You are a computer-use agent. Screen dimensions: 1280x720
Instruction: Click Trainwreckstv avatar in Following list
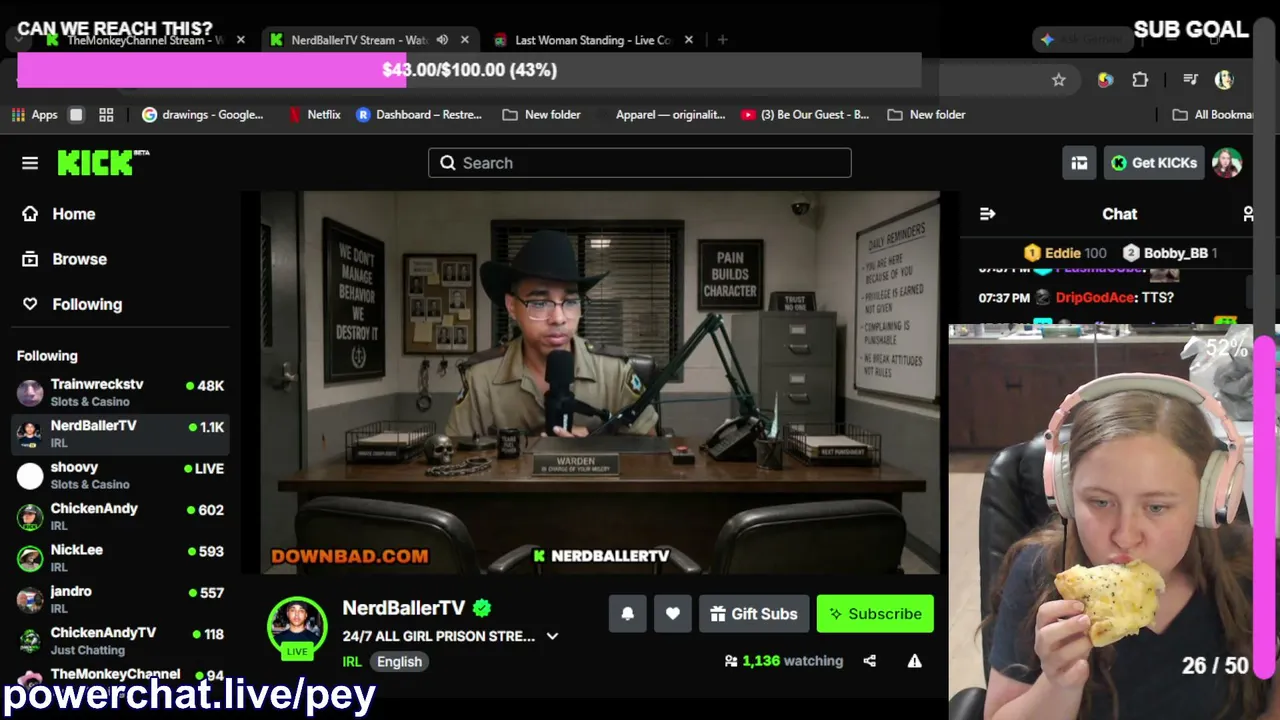[31, 392]
